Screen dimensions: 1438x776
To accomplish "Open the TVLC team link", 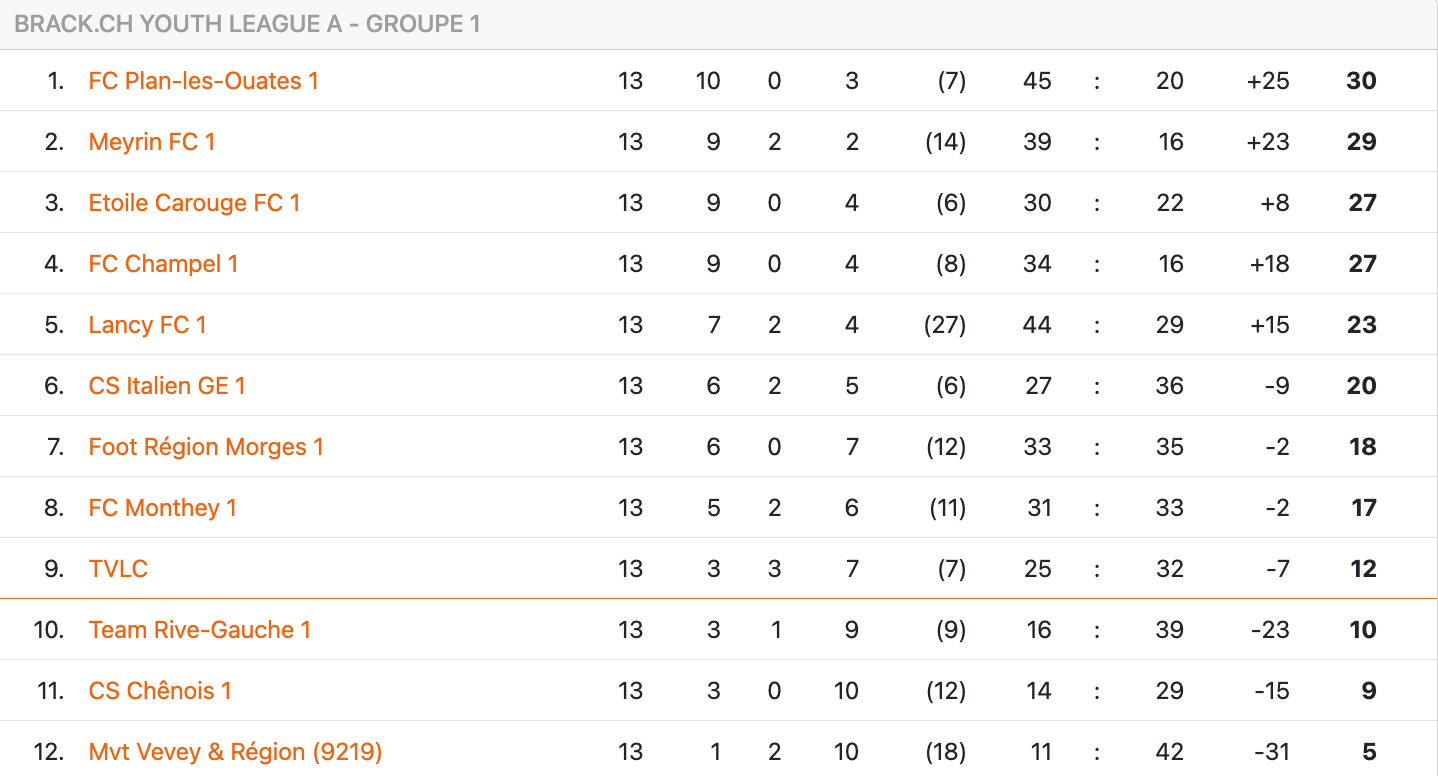I will [118, 569].
